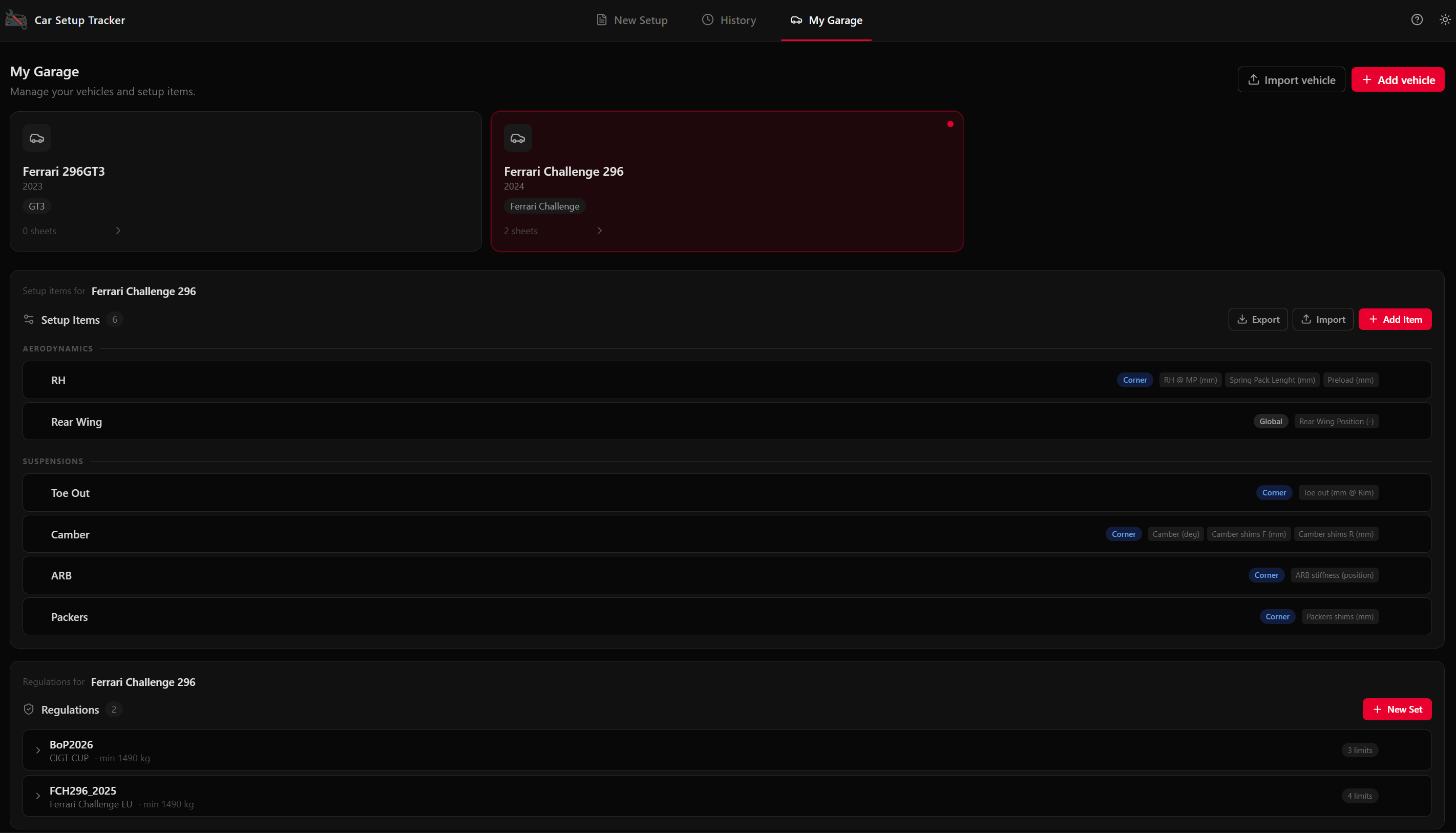Click the Regulations shield icon
The image size is (1456, 833).
(29, 710)
